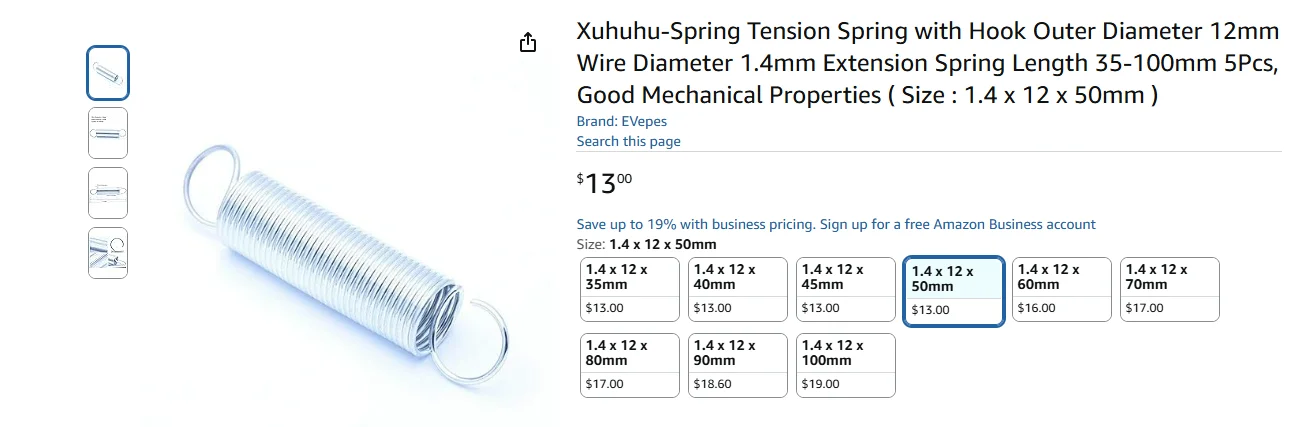This screenshot has width=1303, height=427.
Task: Choose the 1.4 x 12 x 70mm size
Action: [1170, 289]
